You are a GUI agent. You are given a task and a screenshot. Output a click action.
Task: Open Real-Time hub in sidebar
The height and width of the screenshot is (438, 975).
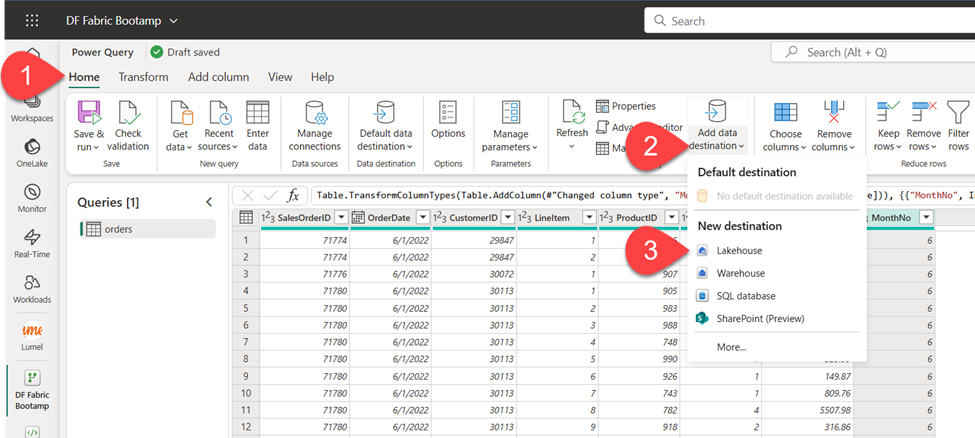32,243
